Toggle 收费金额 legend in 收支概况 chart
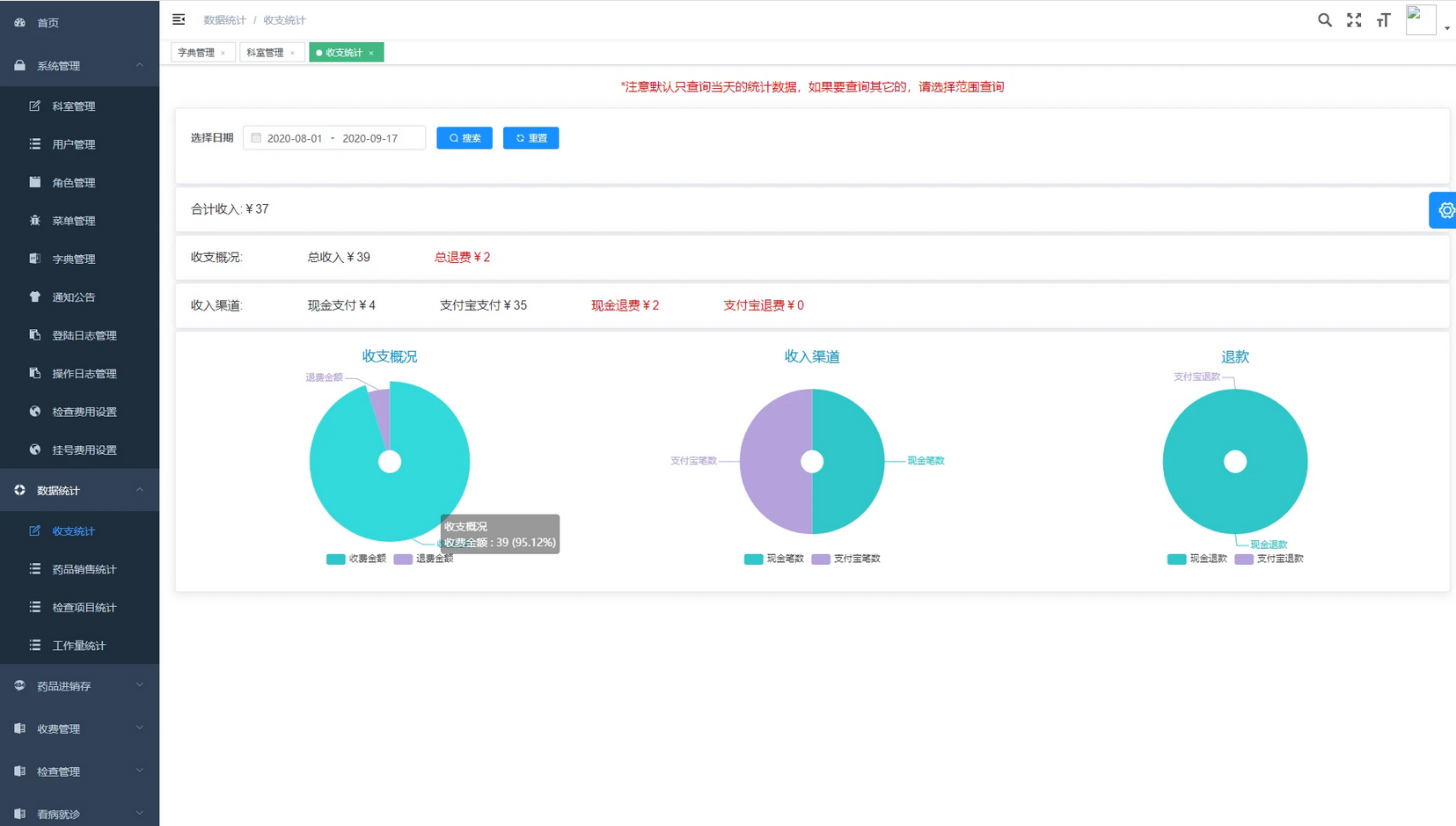Image resolution: width=1456 pixels, height=826 pixels. point(356,559)
